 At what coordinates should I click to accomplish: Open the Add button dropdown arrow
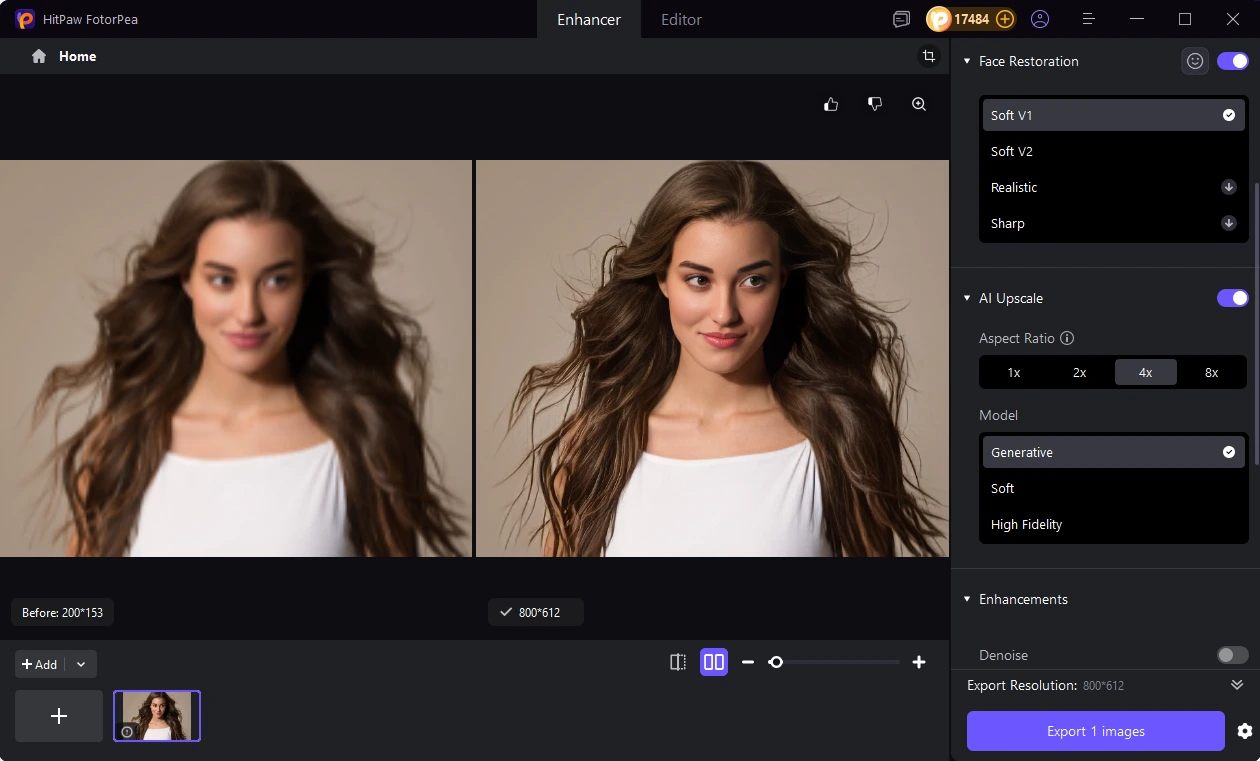tap(81, 663)
